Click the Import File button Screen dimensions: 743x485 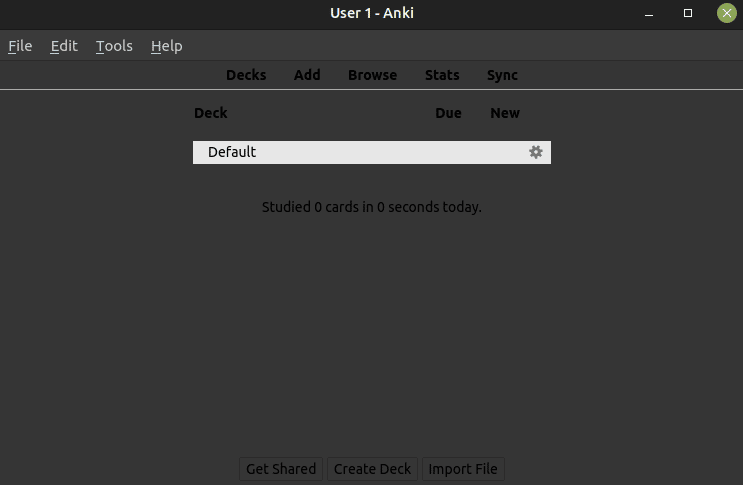(x=463, y=469)
